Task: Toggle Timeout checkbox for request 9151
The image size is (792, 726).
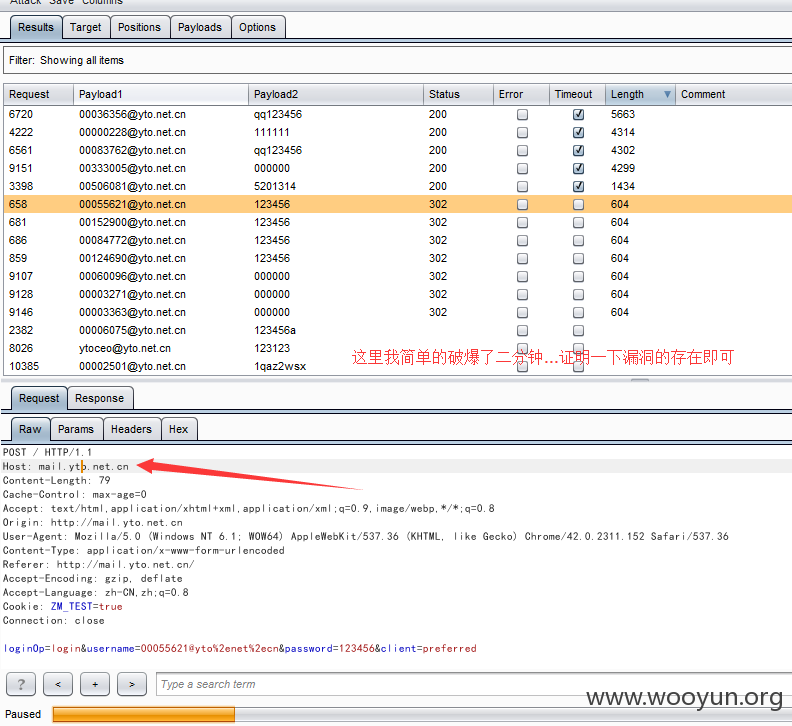Action: point(578,168)
